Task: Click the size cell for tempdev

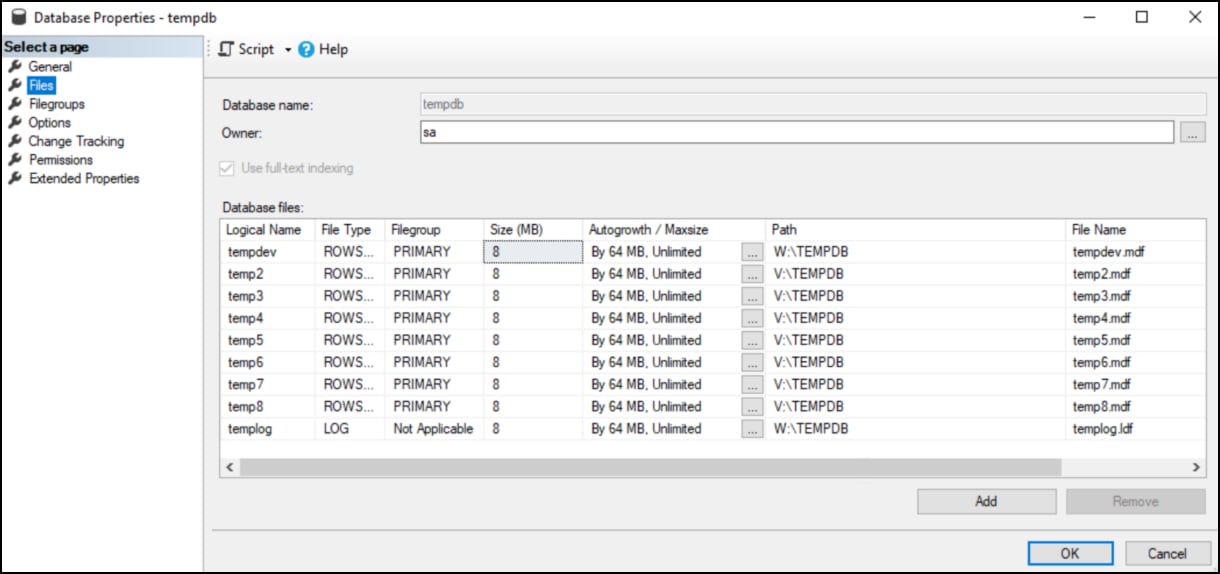Action: click(533, 252)
